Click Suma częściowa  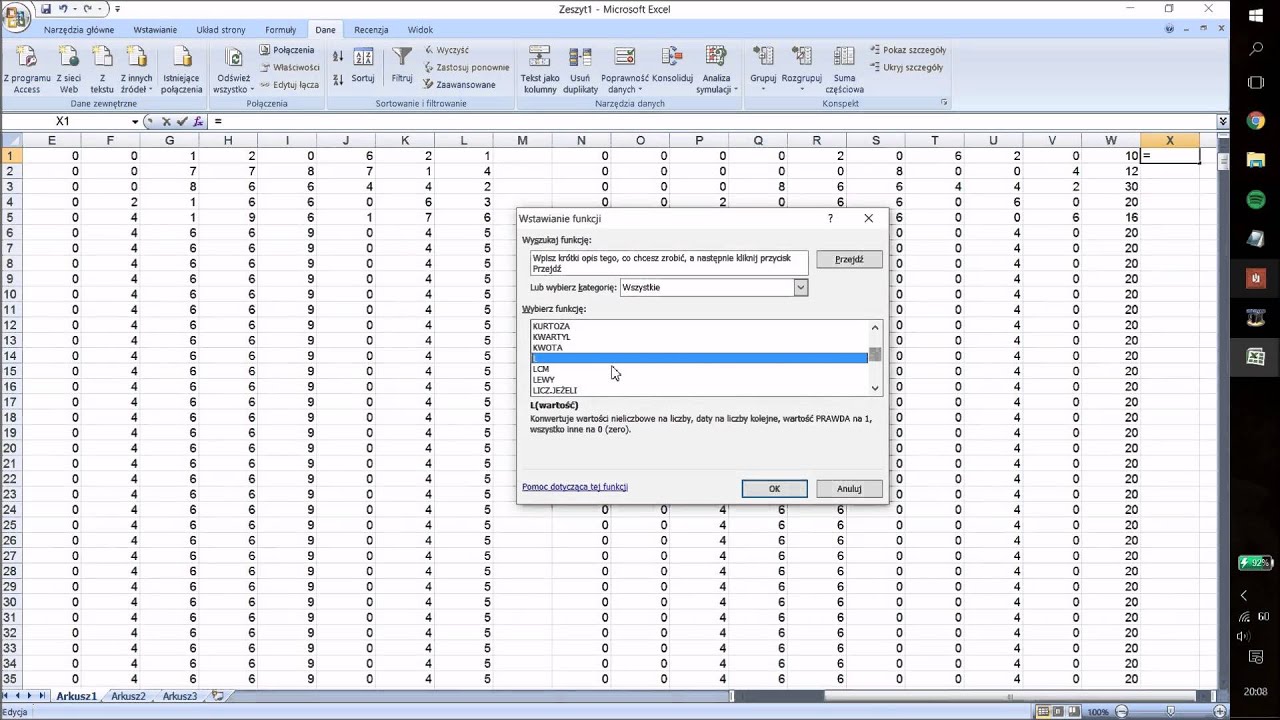pos(844,70)
